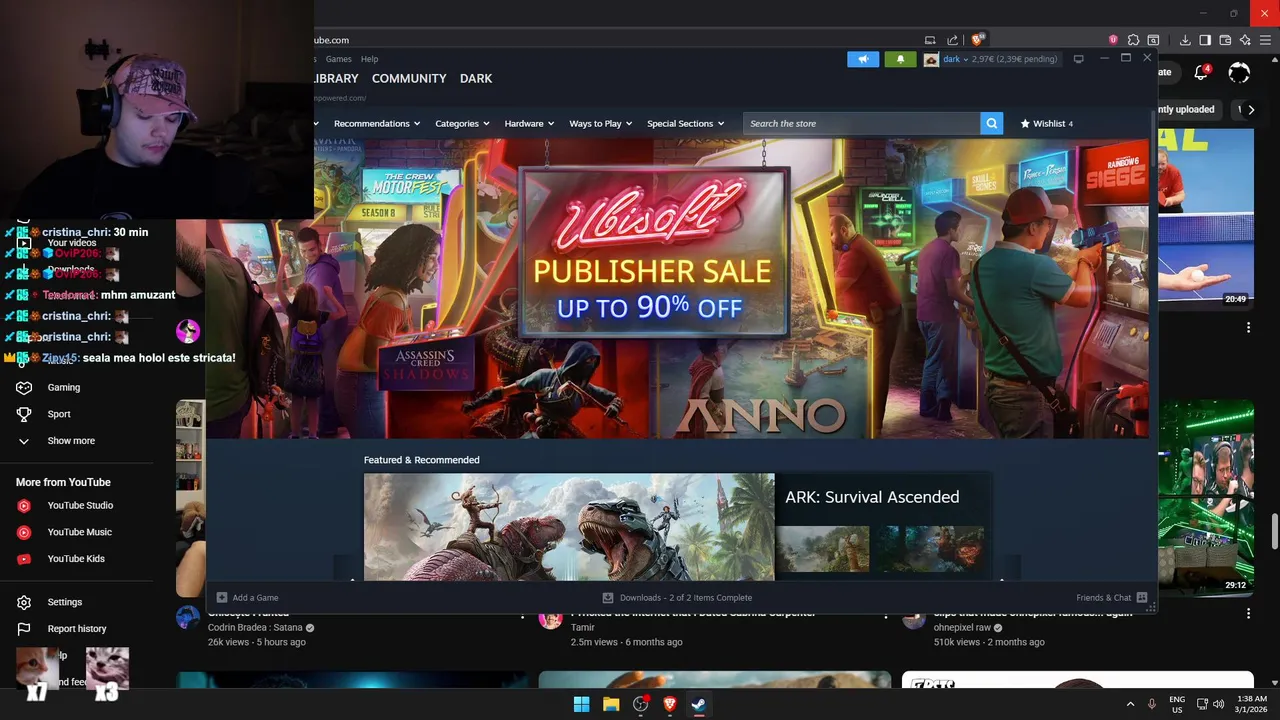Open Steam announcements megaphone button

(863, 59)
